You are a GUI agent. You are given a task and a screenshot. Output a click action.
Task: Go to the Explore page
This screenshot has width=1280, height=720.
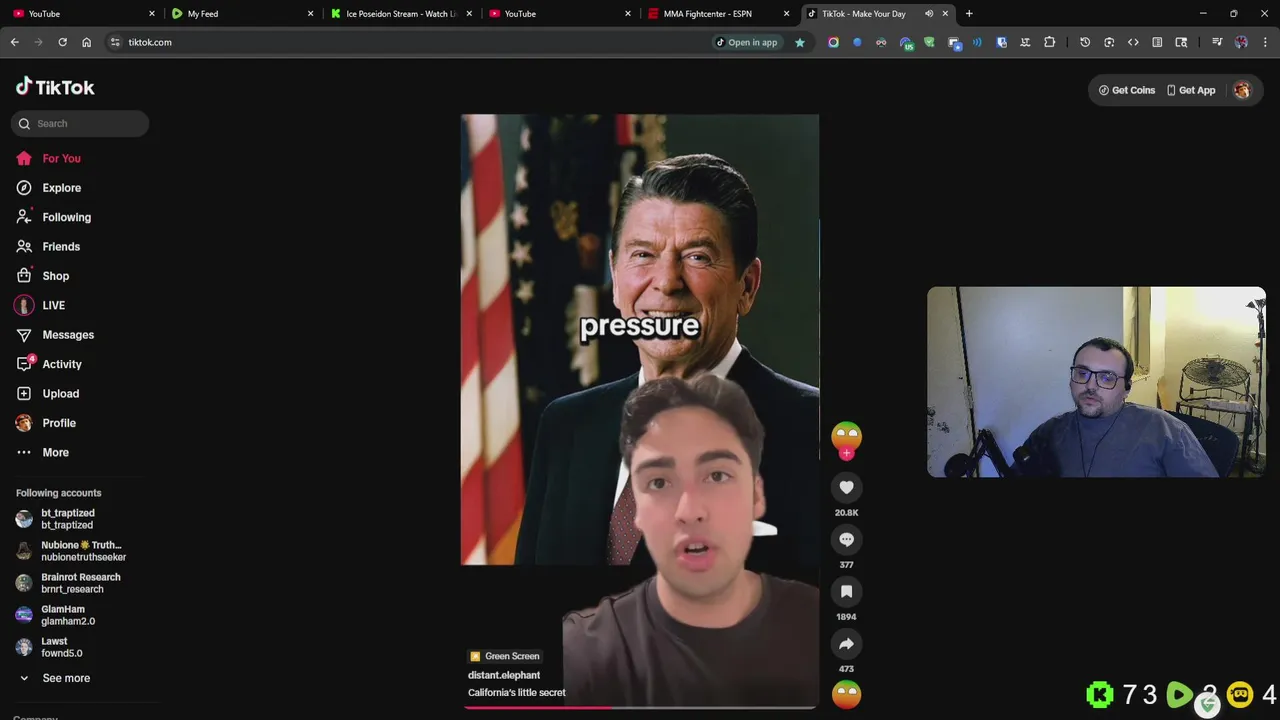(x=48, y=188)
